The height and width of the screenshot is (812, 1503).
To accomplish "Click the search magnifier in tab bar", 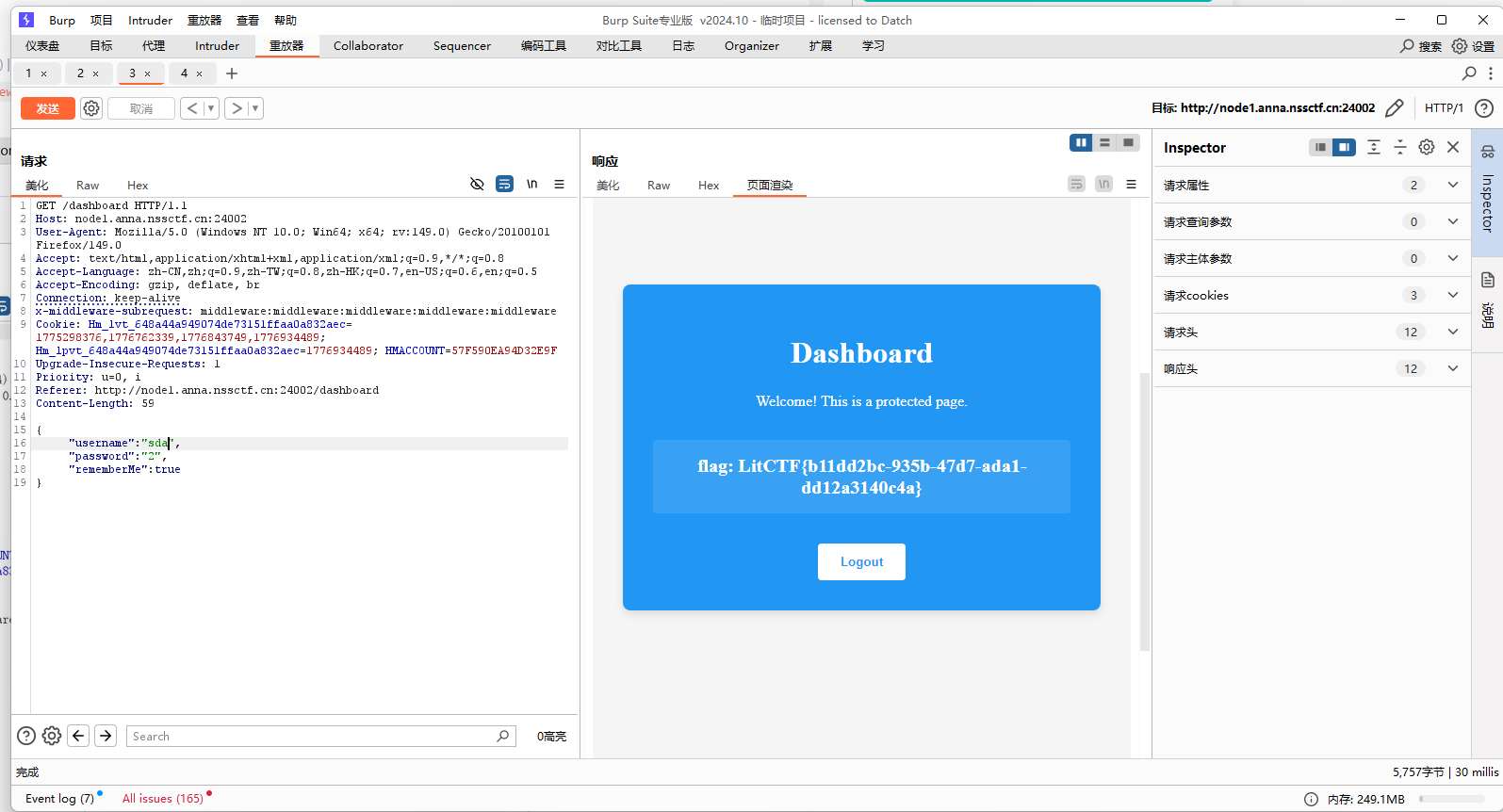I will tap(1469, 73).
